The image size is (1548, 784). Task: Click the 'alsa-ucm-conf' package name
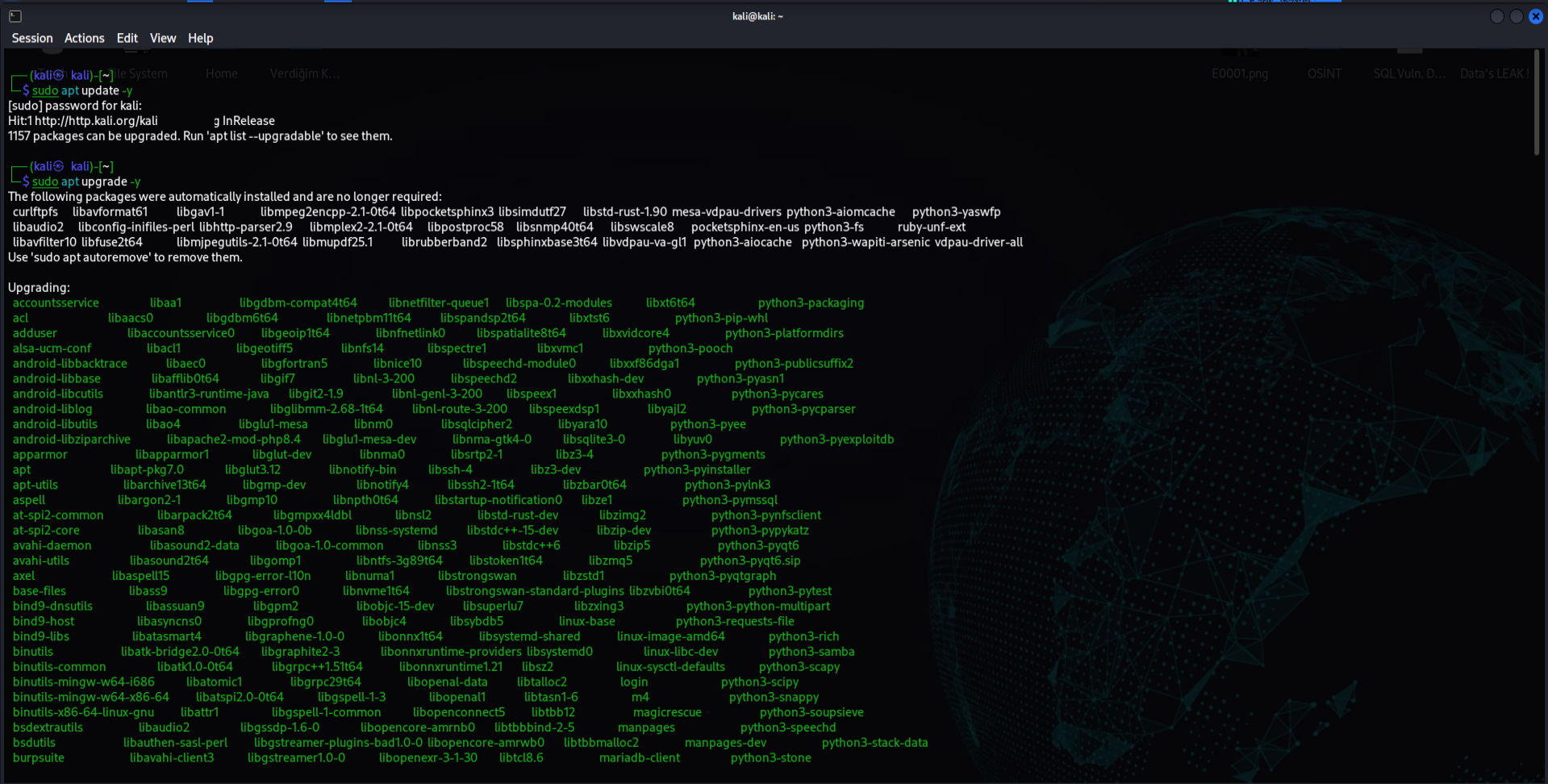click(x=52, y=348)
